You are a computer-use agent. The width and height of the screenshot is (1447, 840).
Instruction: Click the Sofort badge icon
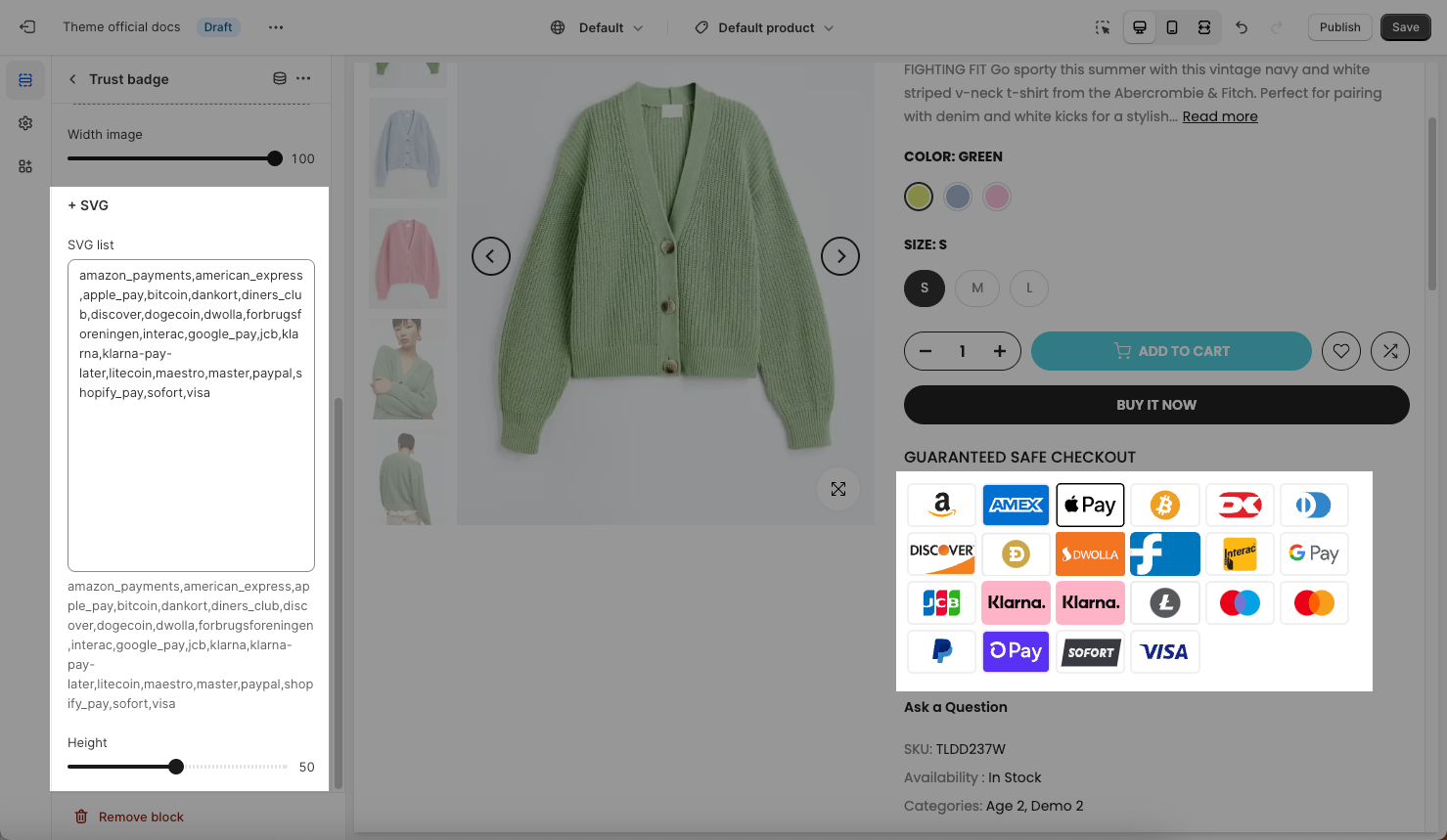coord(1090,652)
